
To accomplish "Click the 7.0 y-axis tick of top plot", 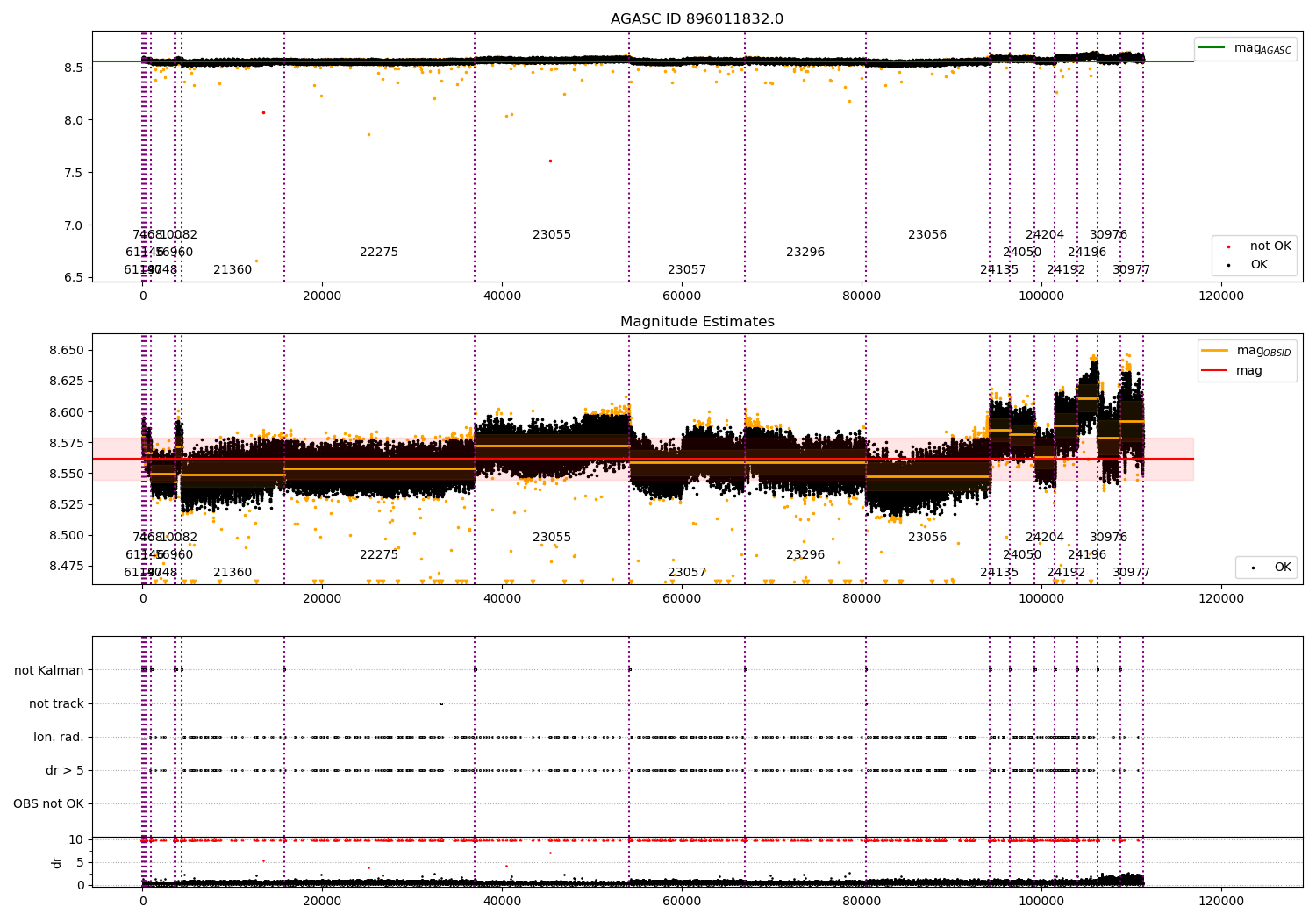I will pyautogui.click(x=74, y=225).
